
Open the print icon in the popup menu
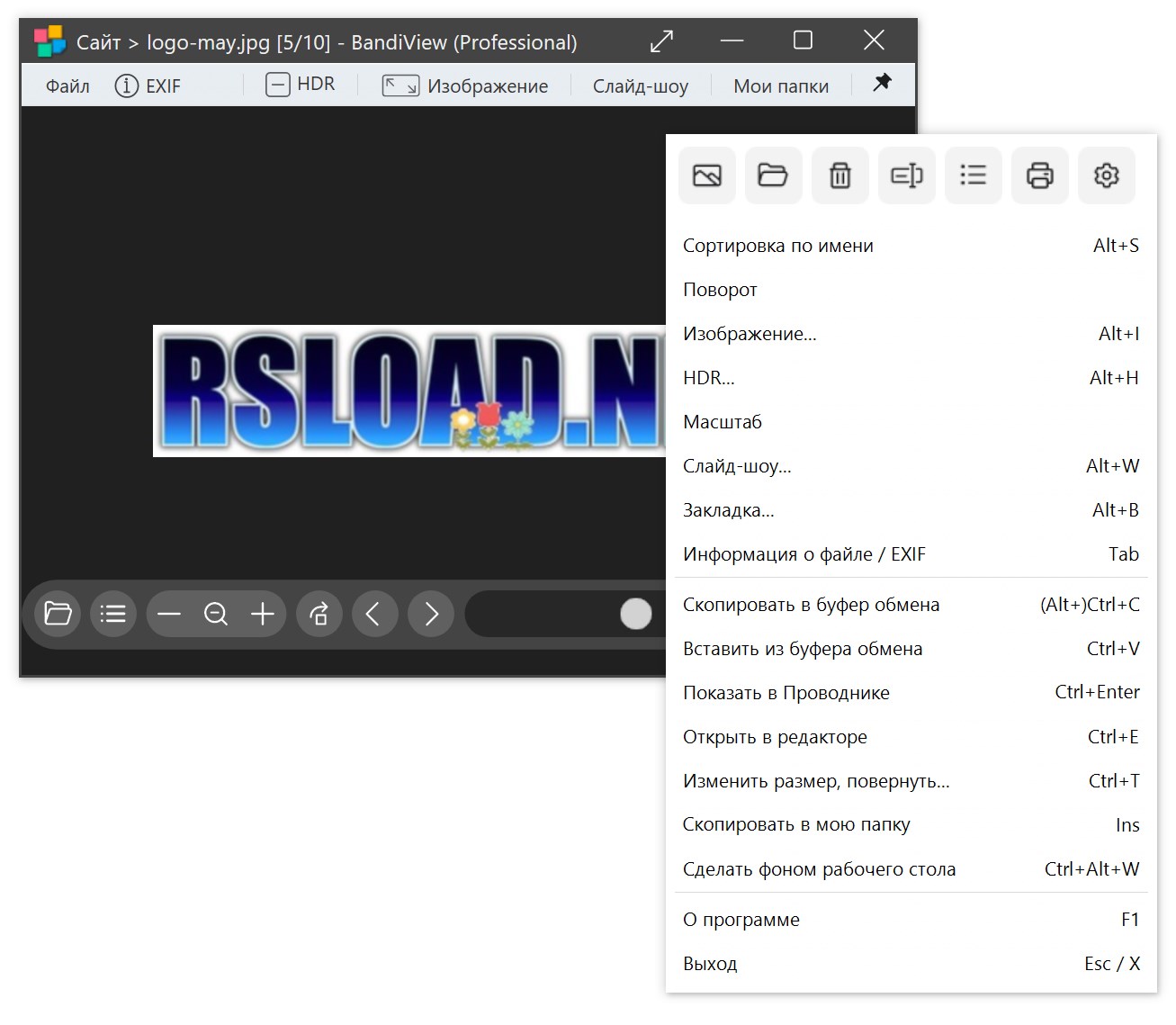(x=1039, y=175)
